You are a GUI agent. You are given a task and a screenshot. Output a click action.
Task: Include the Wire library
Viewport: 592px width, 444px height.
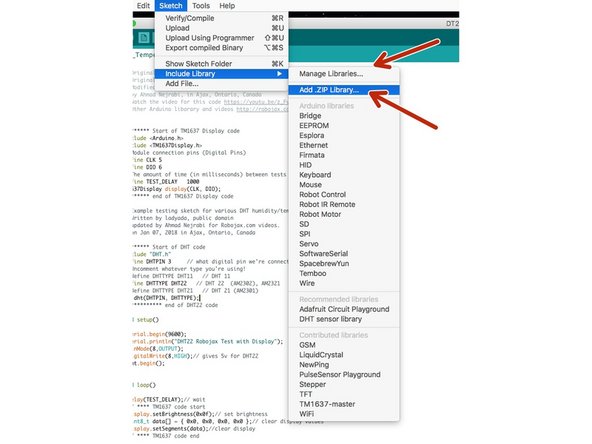pos(344,283)
